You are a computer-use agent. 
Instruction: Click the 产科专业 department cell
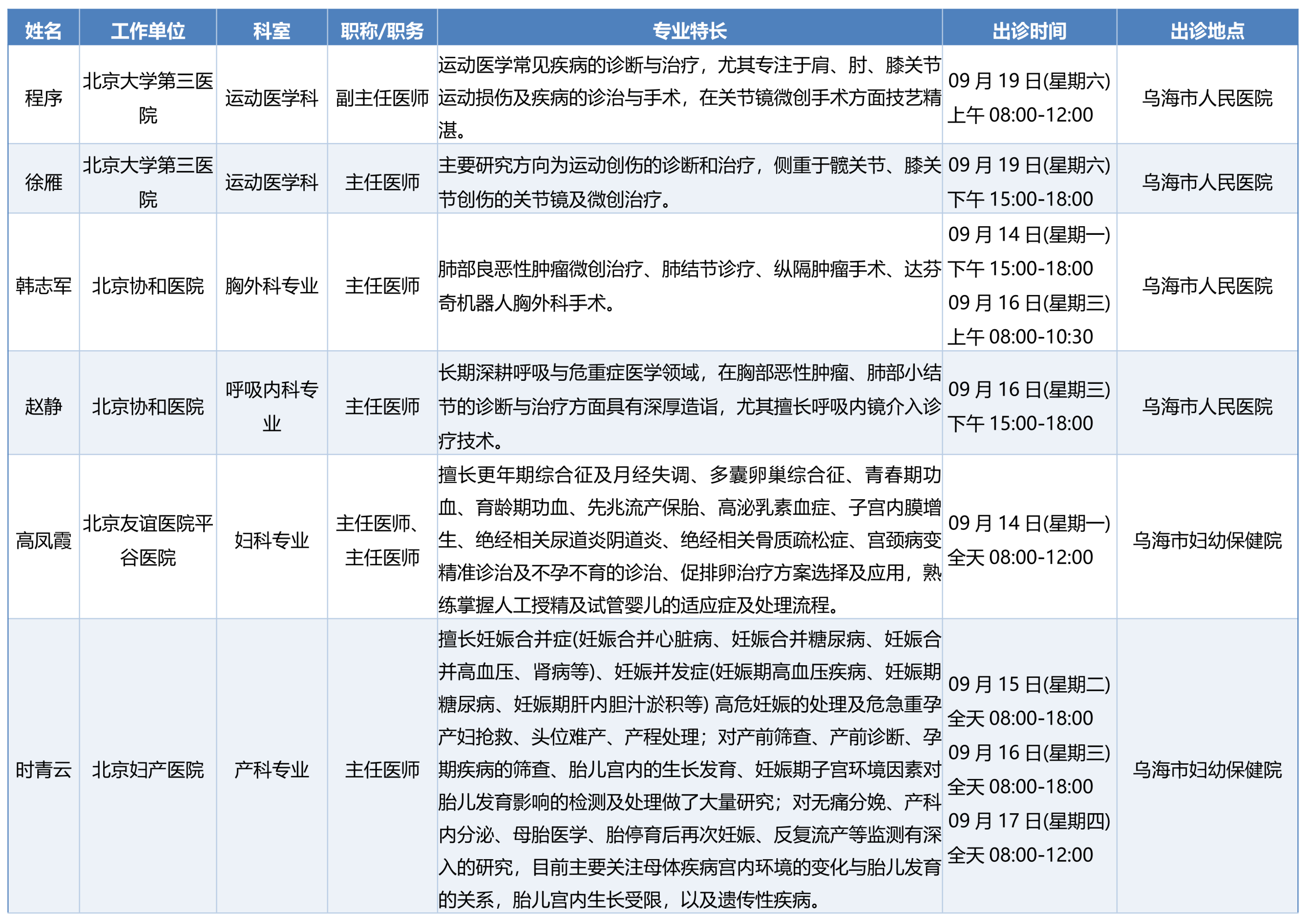click(x=272, y=770)
